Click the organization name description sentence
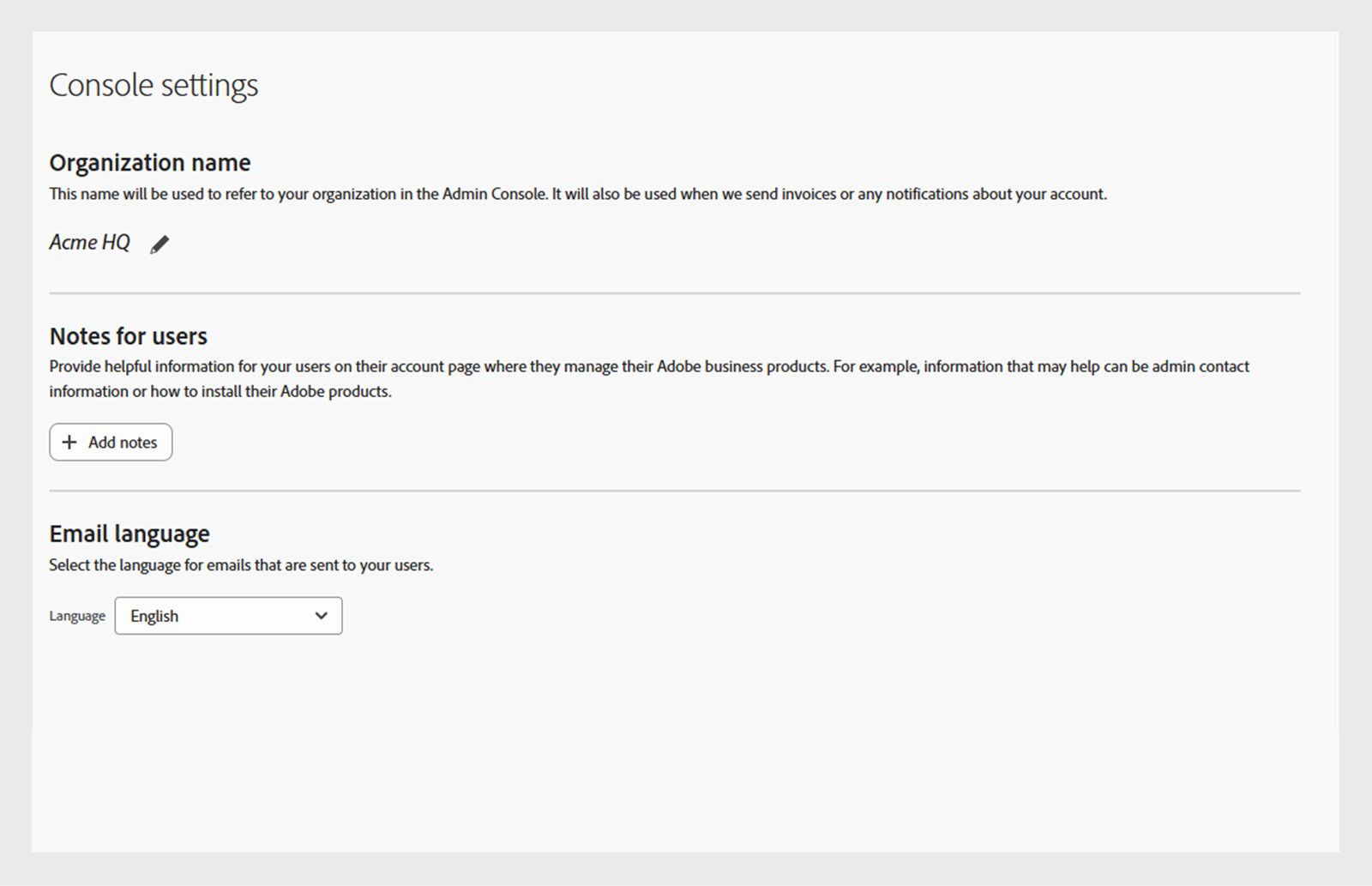 click(x=577, y=194)
